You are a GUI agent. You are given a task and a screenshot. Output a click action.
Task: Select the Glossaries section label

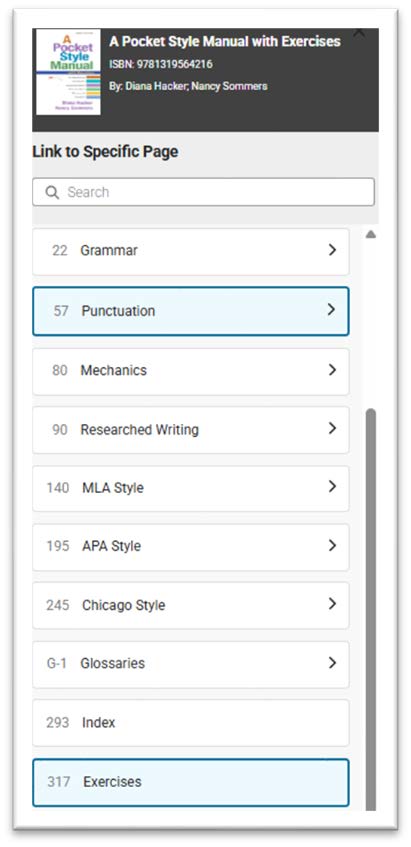coord(112,663)
